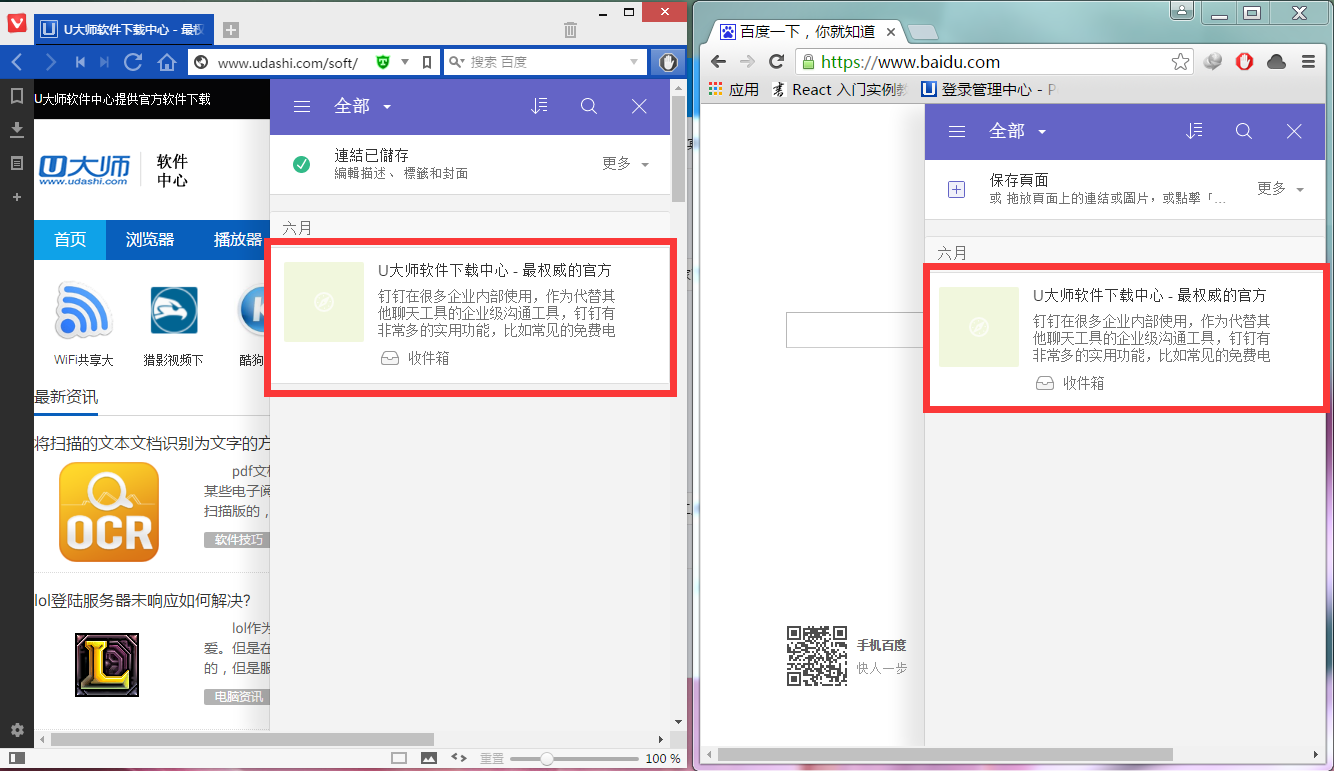1334x771 pixels.
Task: Click 猎影视频下 app icon
Action: [174, 310]
